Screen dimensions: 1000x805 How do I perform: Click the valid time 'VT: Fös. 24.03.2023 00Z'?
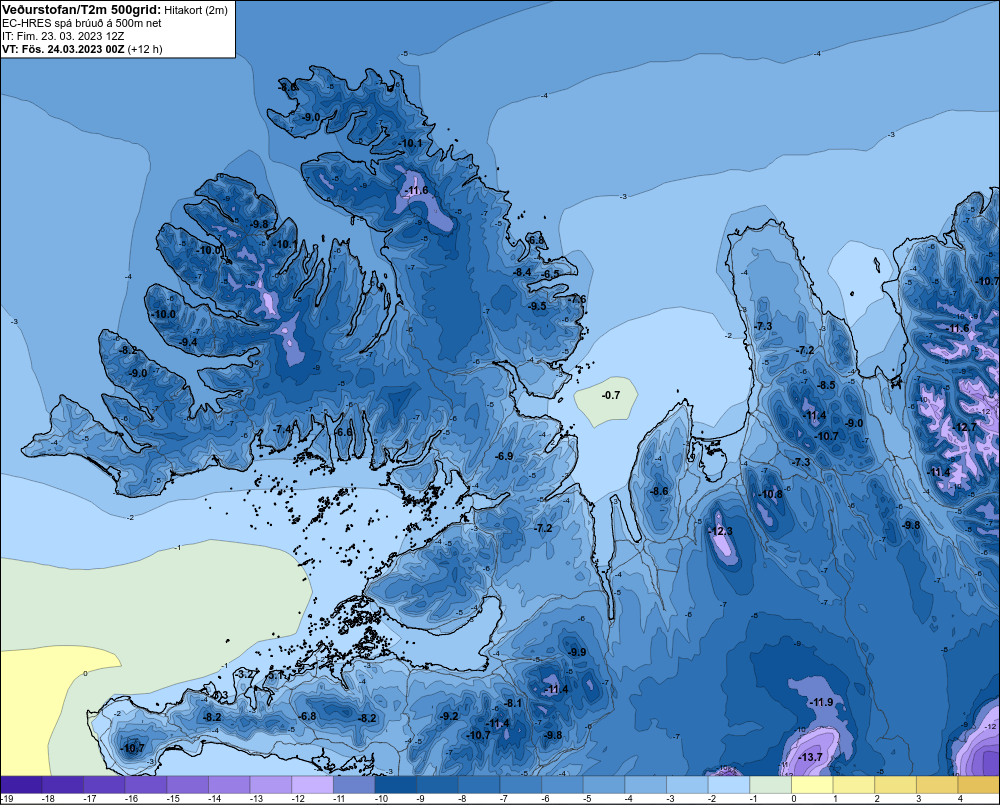[x=63, y=49]
